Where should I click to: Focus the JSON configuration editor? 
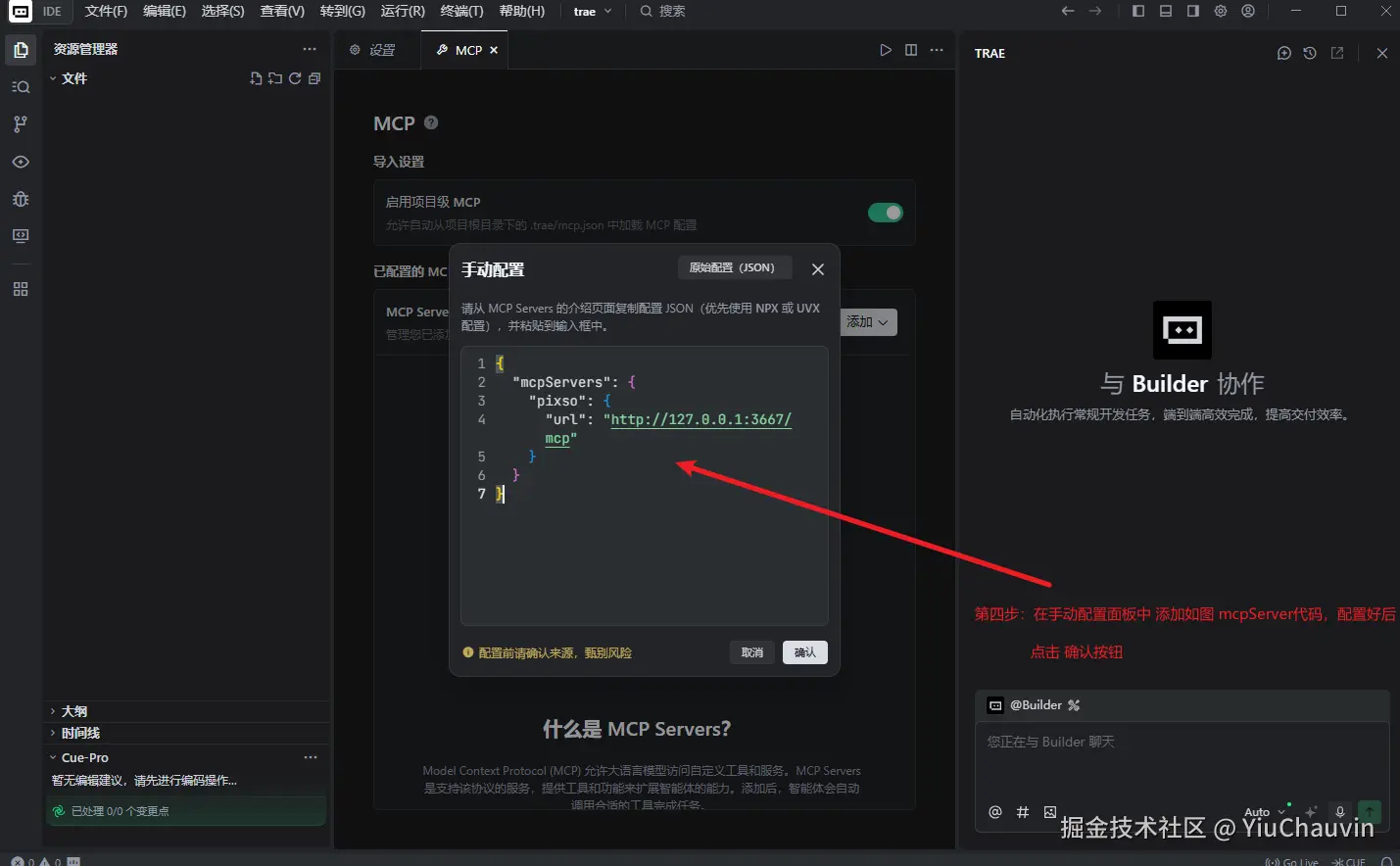pos(645,486)
